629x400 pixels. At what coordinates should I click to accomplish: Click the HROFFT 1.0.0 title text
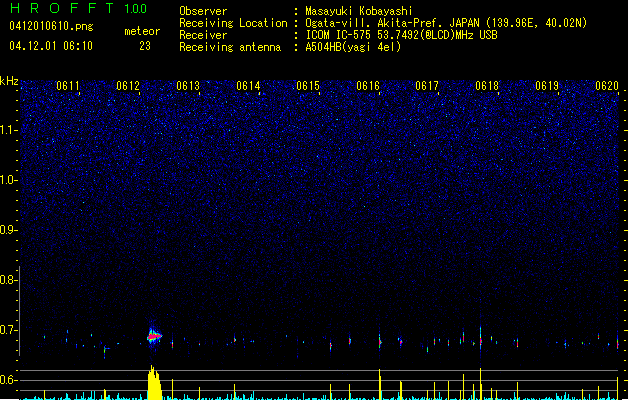pos(78,8)
